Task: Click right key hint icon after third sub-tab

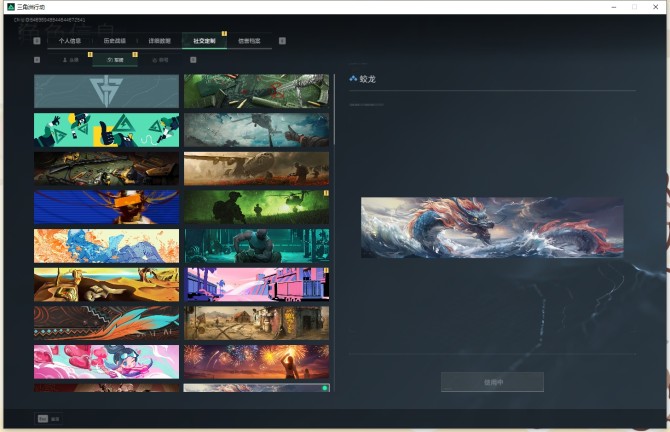Action: coord(193,60)
